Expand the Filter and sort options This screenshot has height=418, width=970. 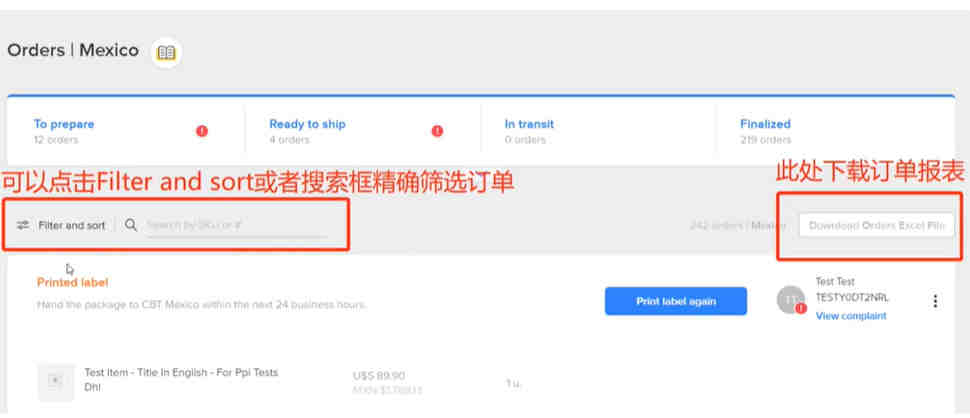coord(71,225)
